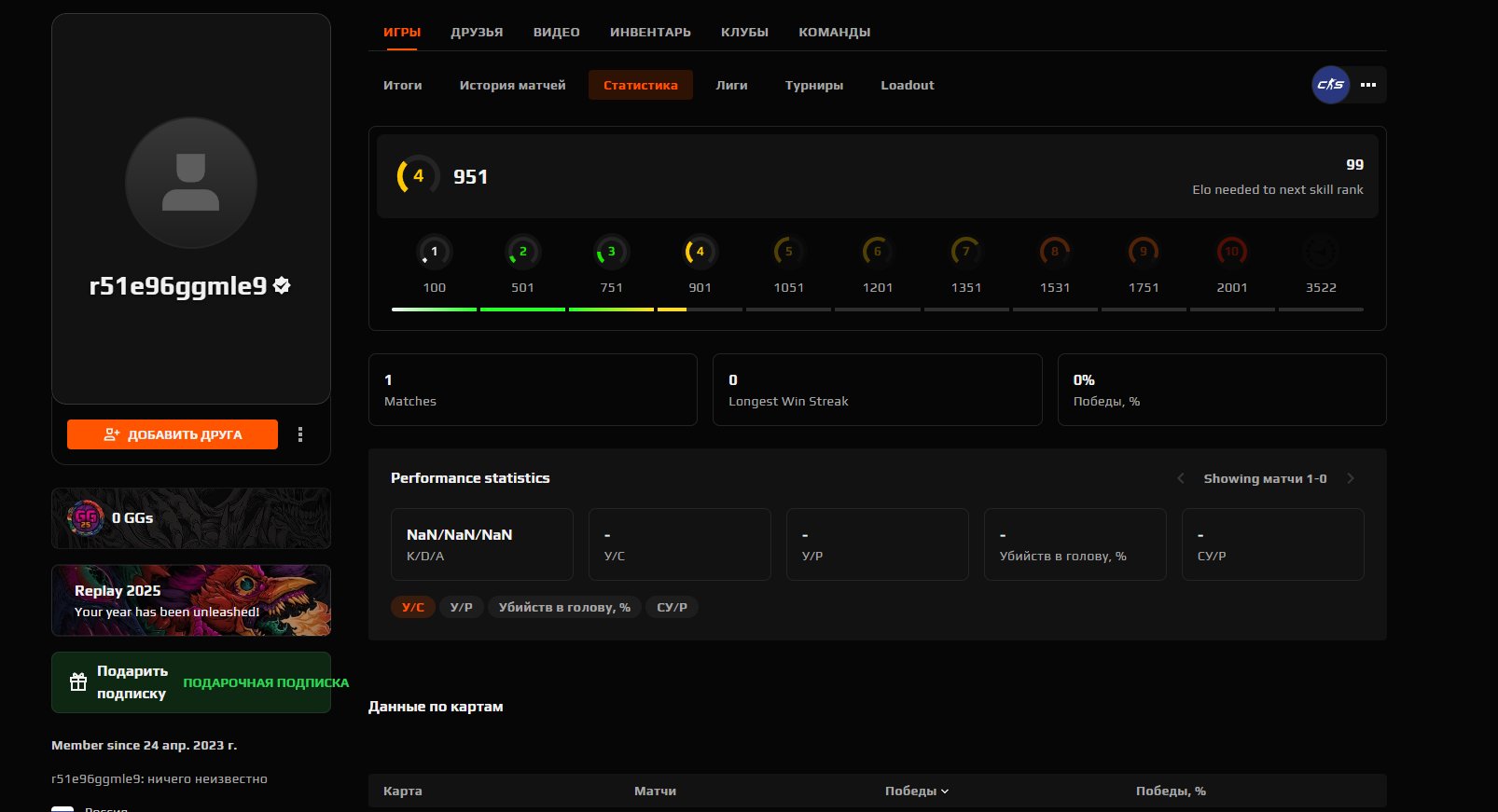Viewport: 1498px width, 812px height.
Task: Click 'Elo needed to next skill rank' text
Action: point(1278,189)
